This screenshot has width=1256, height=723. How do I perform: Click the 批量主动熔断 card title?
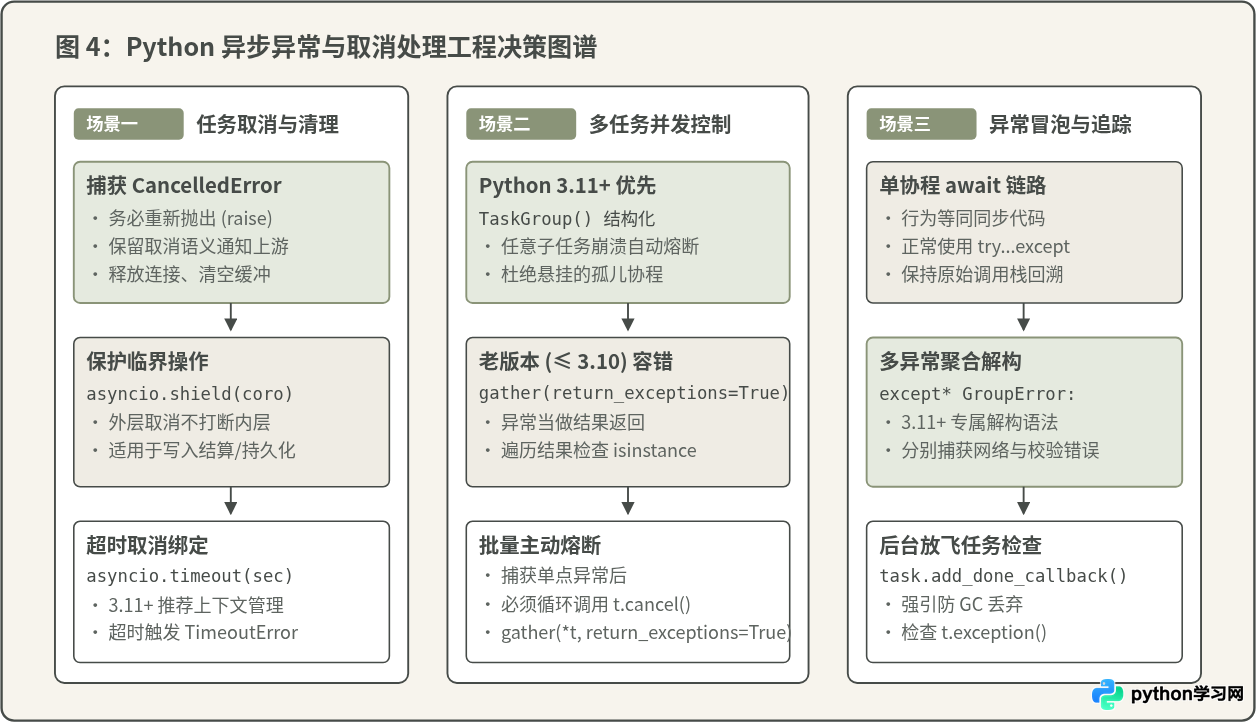pyautogui.click(x=540, y=545)
